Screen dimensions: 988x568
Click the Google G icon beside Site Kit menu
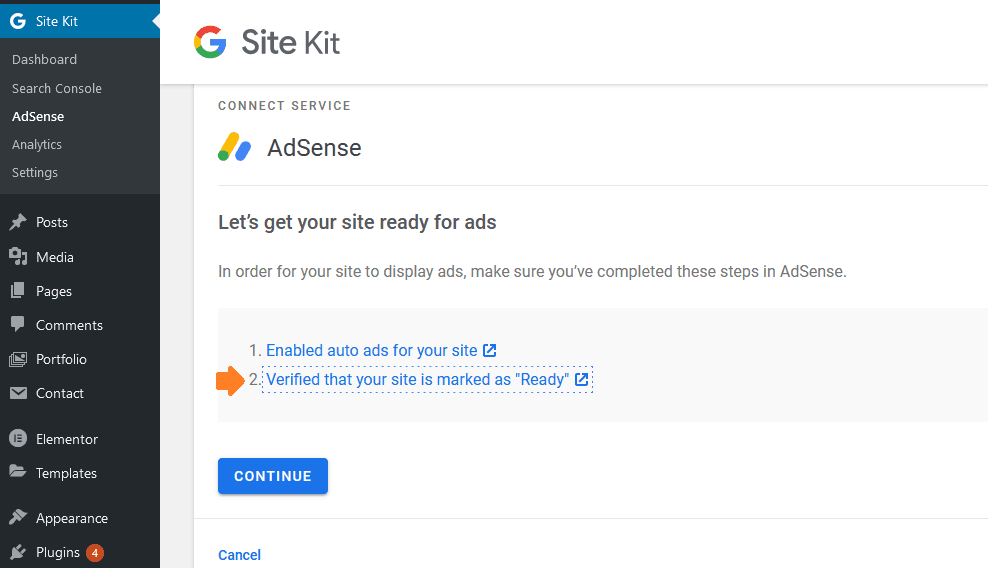pos(18,21)
